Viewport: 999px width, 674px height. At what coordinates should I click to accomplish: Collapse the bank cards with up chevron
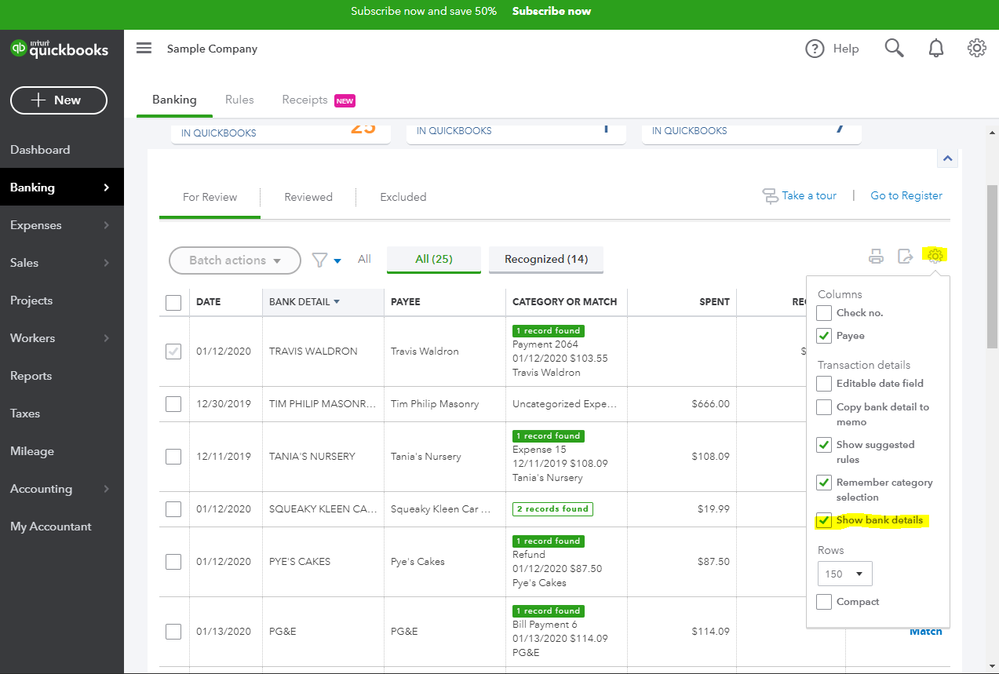(947, 158)
